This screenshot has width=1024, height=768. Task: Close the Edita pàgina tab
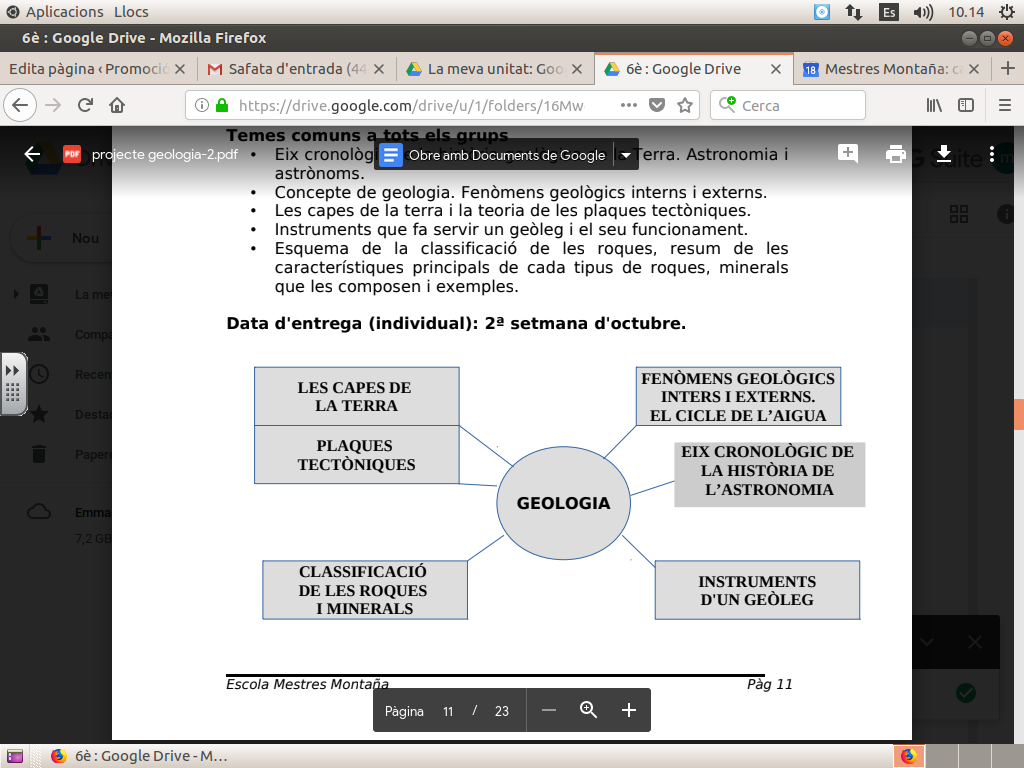(180, 69)
